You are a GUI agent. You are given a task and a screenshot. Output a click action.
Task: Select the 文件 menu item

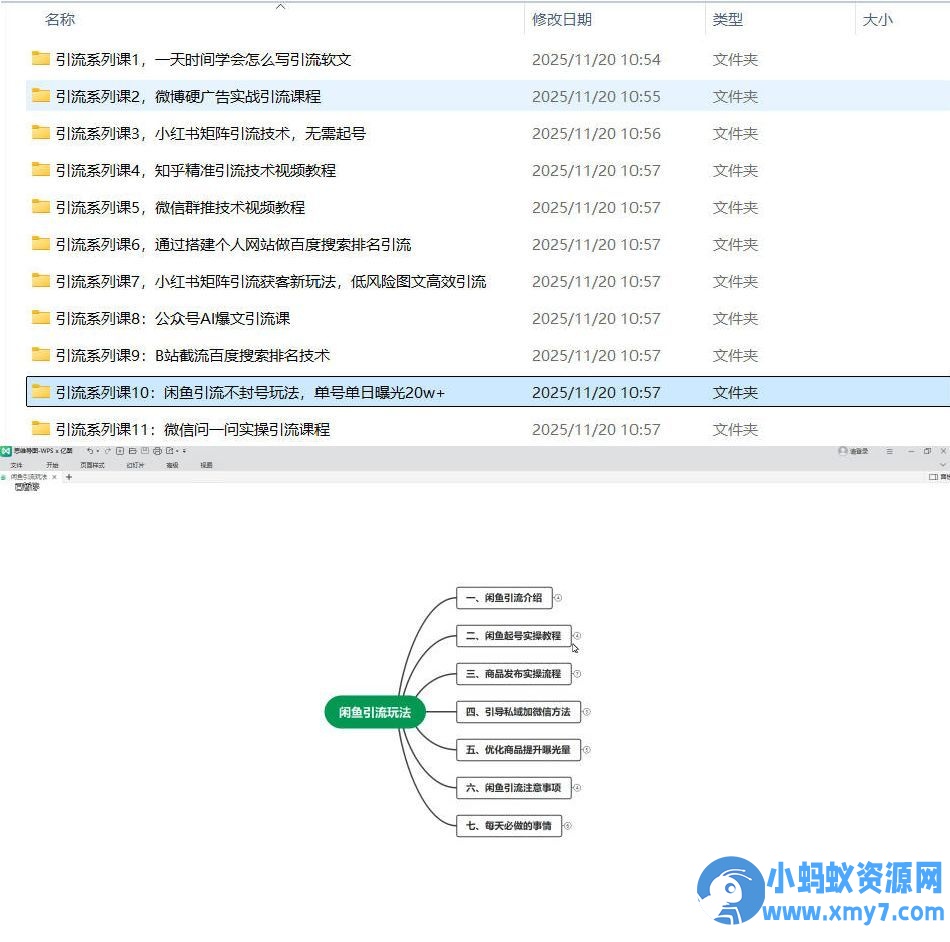16,465
